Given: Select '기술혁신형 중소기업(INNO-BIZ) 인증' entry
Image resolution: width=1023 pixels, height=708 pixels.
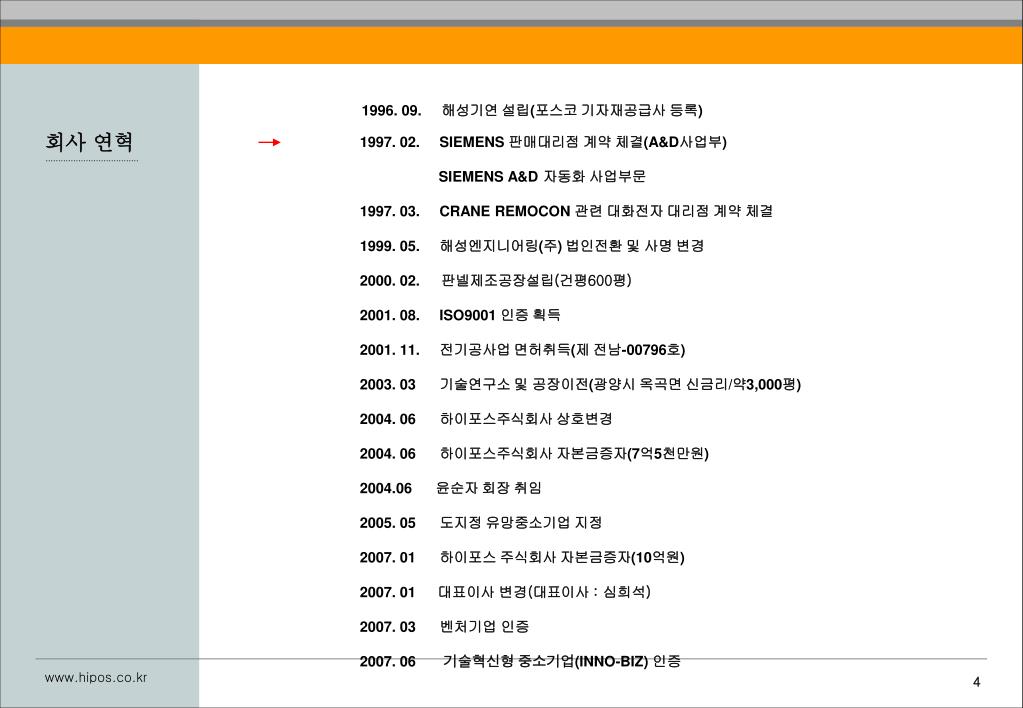Looking at the screenshot, I should [562, 661].
